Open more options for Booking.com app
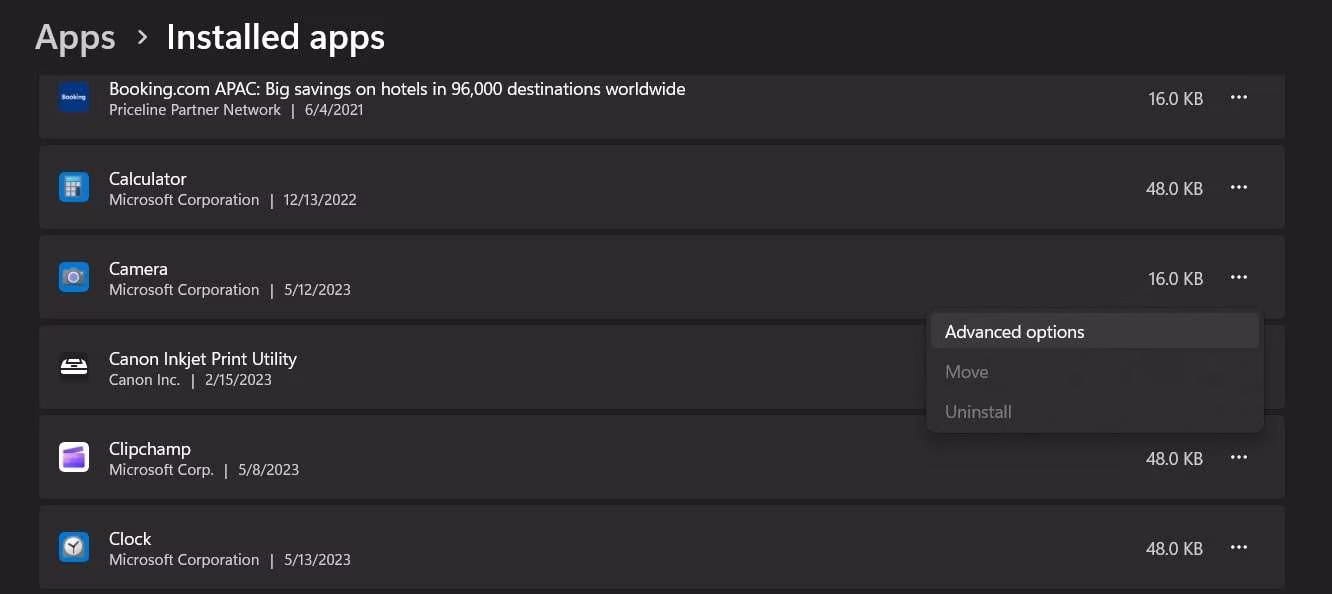This screenshot has height=594, width=1332. (1239, 98)
